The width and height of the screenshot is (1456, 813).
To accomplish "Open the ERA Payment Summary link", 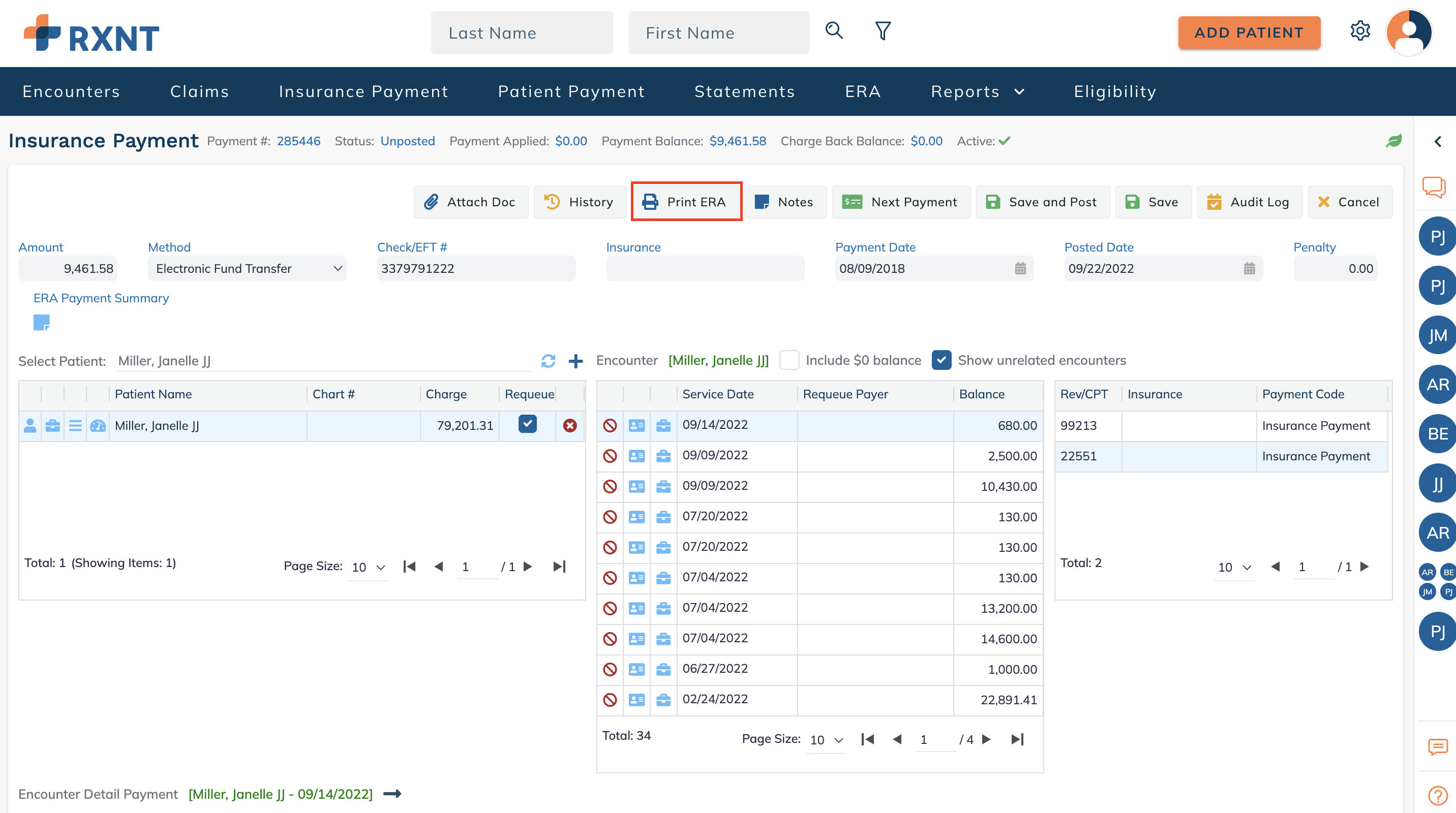I will pos(101,298).
